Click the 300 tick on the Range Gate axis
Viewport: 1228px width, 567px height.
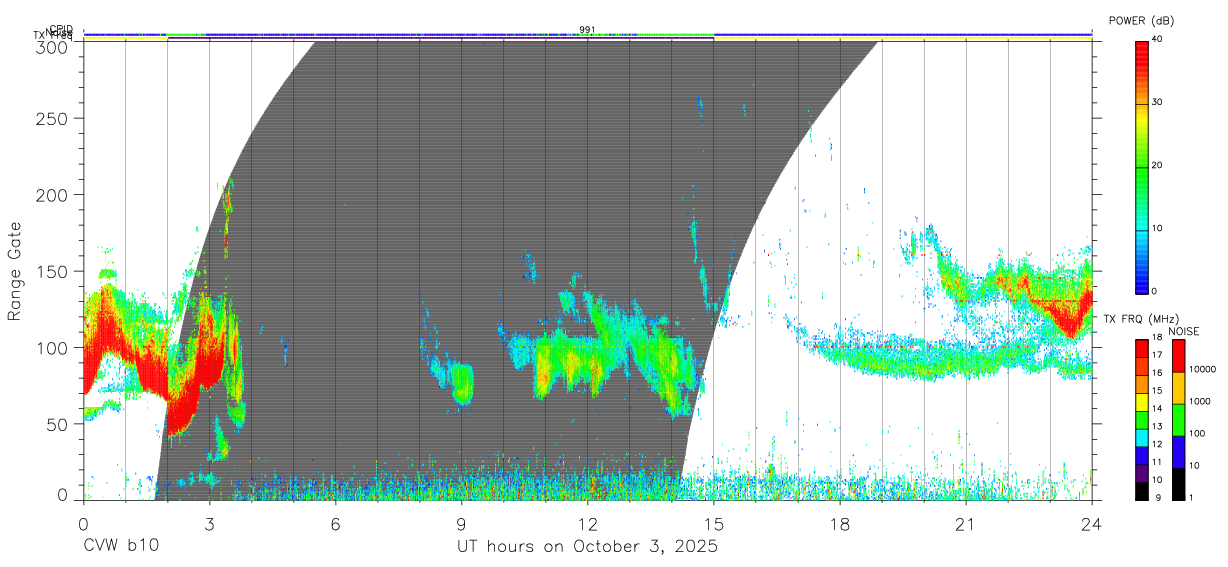(54, 47)
